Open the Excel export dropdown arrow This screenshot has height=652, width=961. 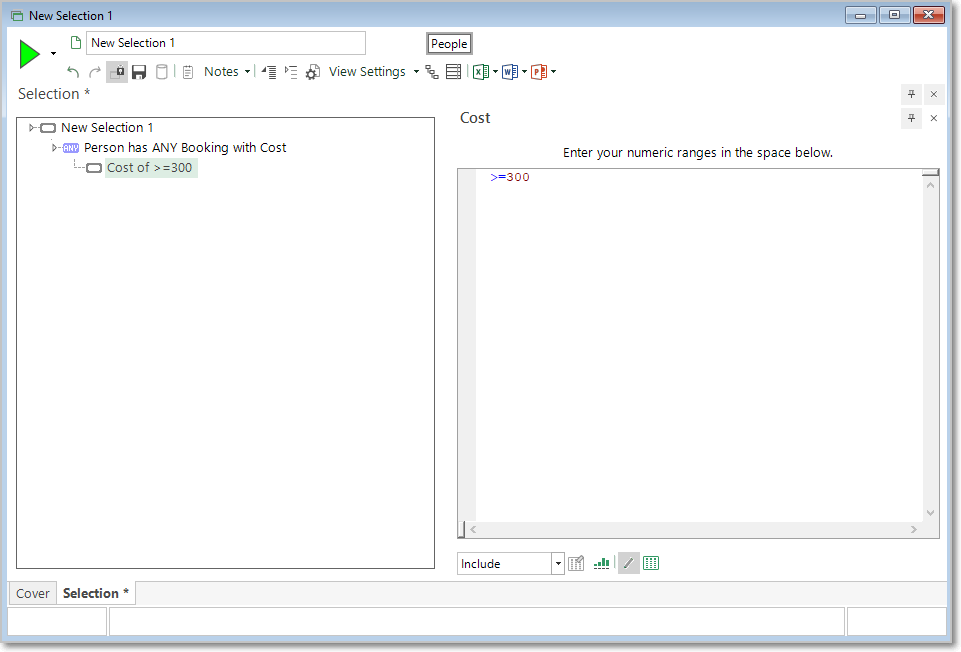[495, 72]
